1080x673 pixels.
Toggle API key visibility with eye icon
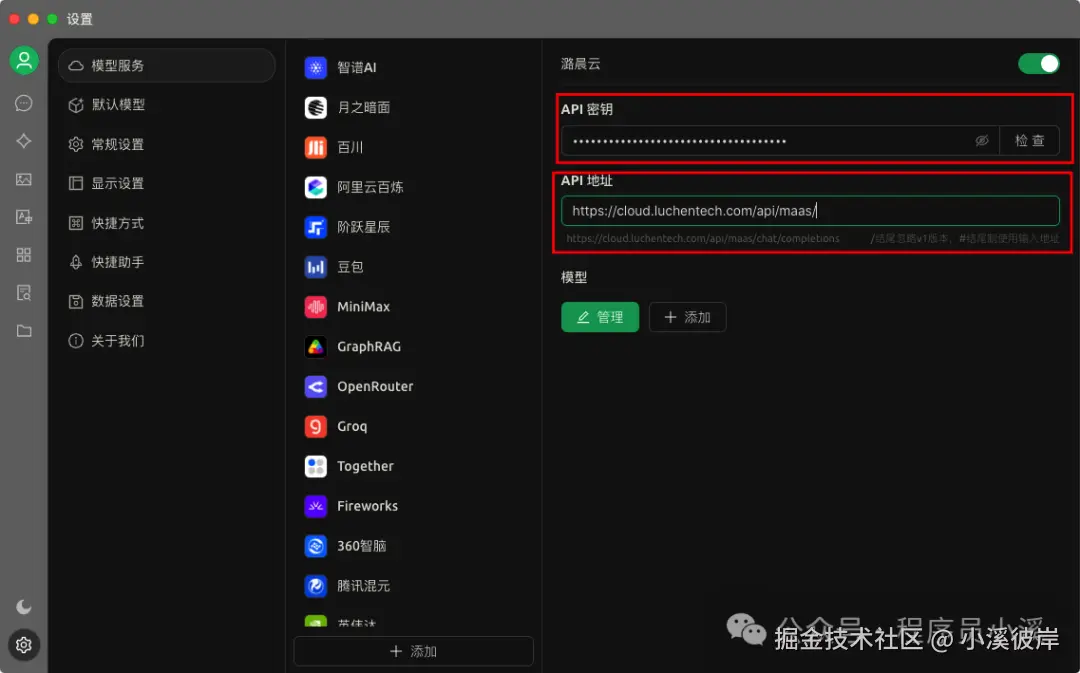981,141
